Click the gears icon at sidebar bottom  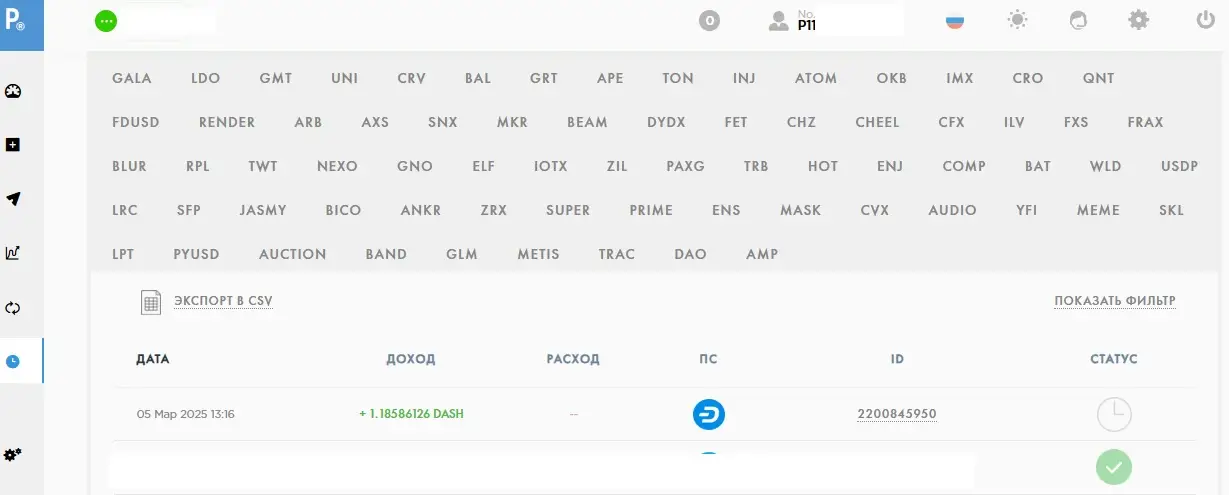click(13, 455)
